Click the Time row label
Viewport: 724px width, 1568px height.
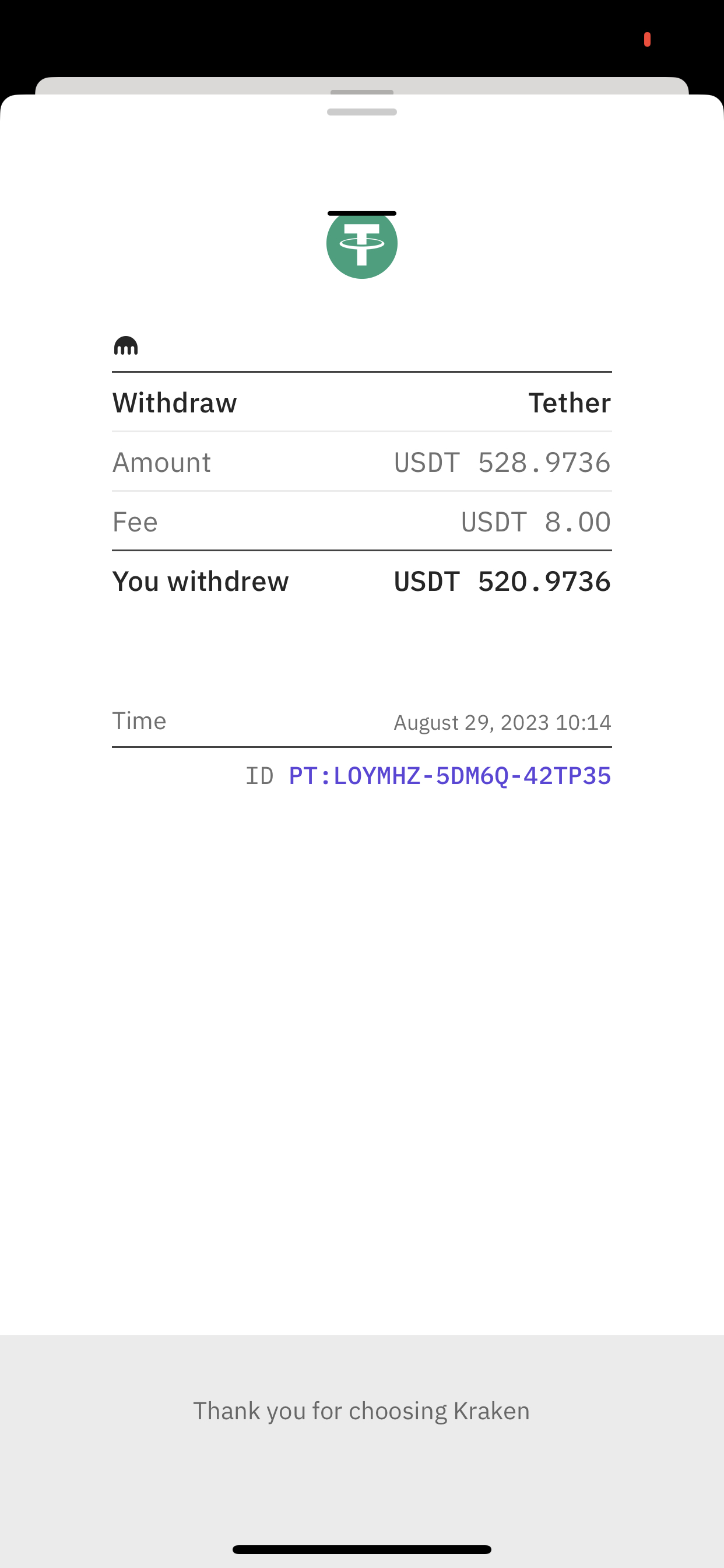click(x=139, y=720)
